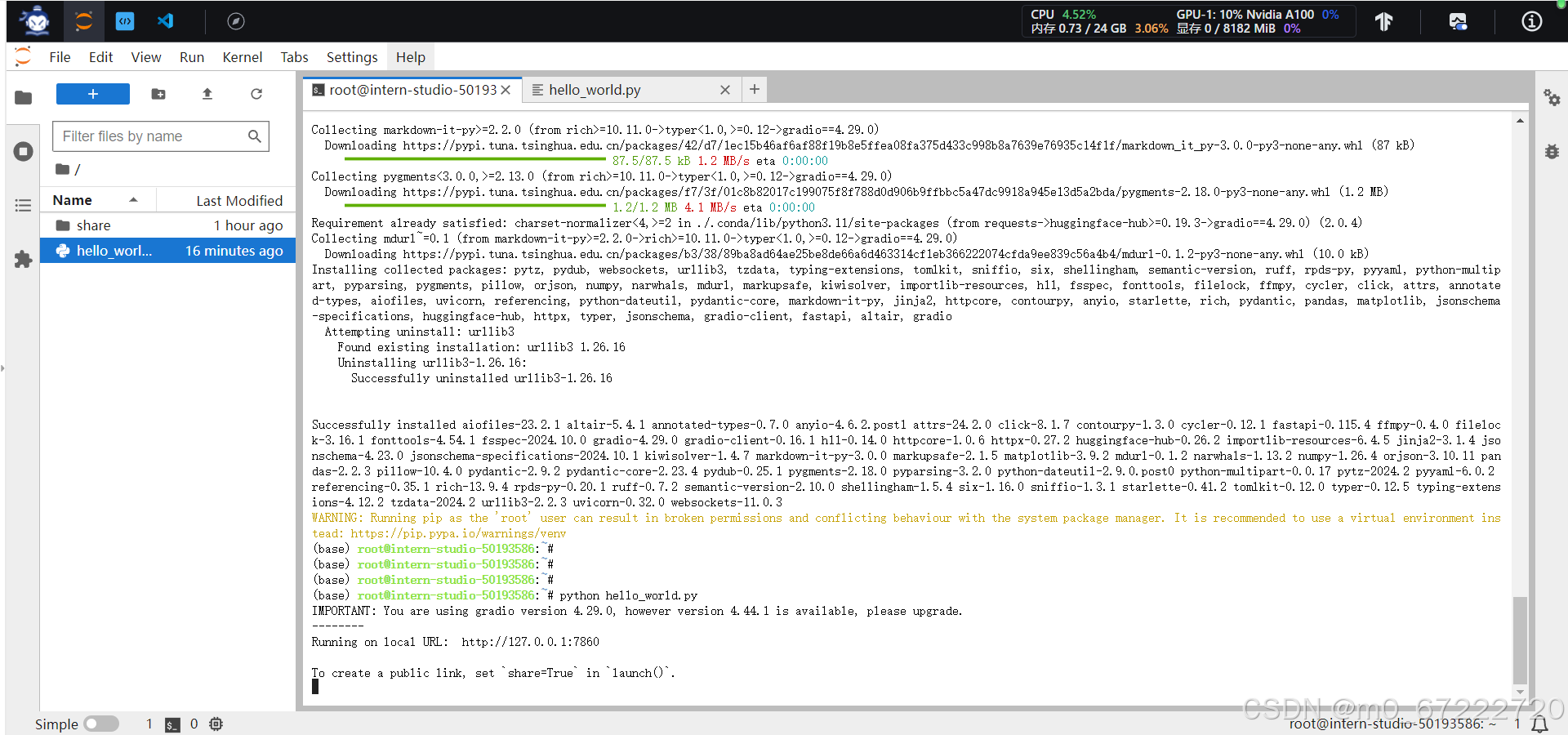Select the root folder breadcrumb icon
The width and height of the screenshot is (1568, 735).
pos(64,169)
